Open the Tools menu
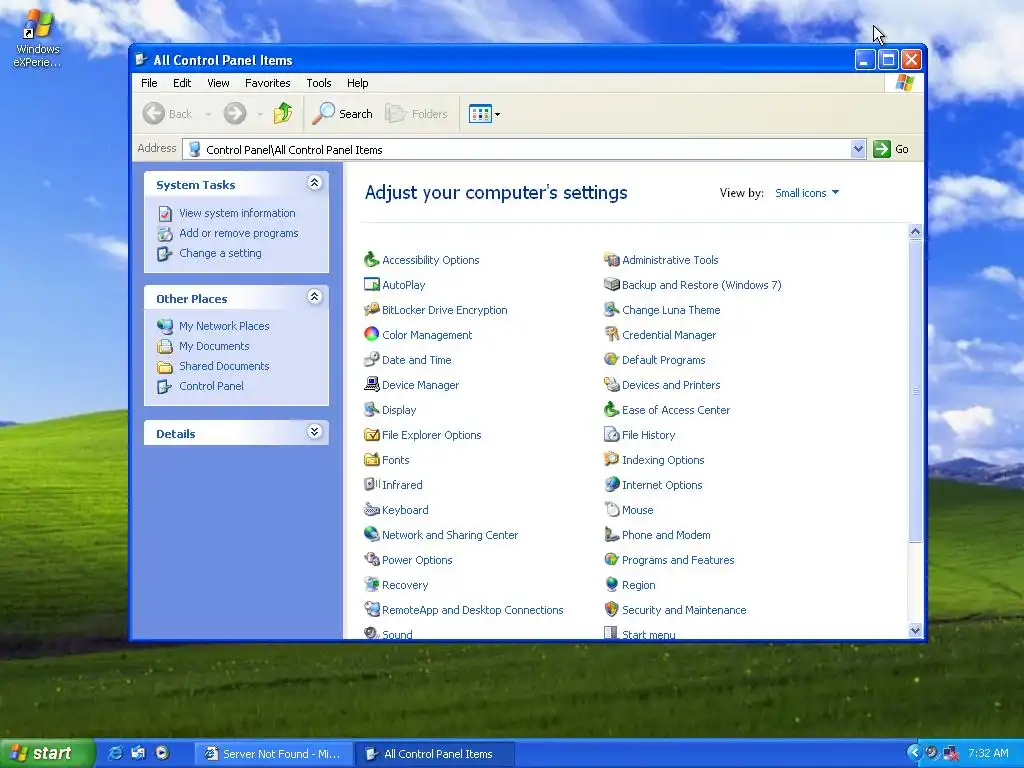This screenshot has width=1024, height=768. [319, 83]
